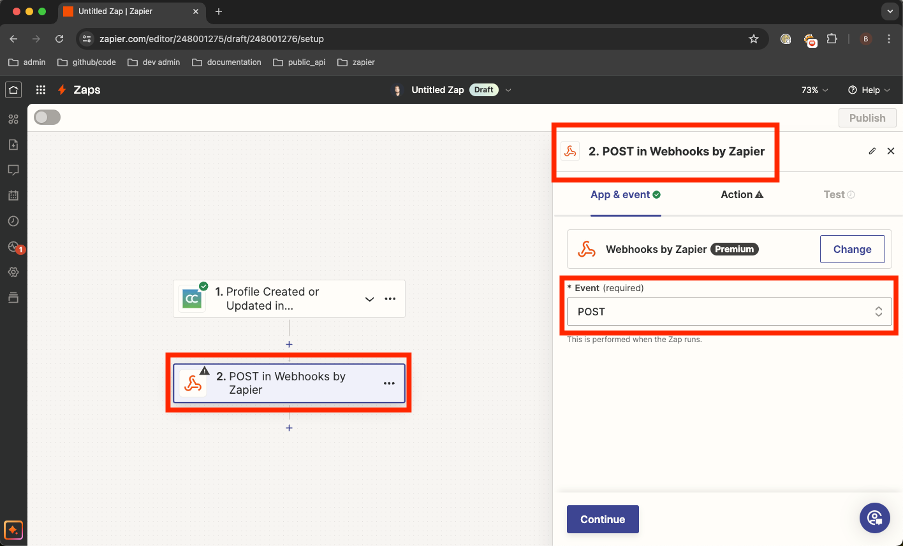Click Change to switch the app
This screenshot has height=546, width=904.
click(x=852, y=249)
